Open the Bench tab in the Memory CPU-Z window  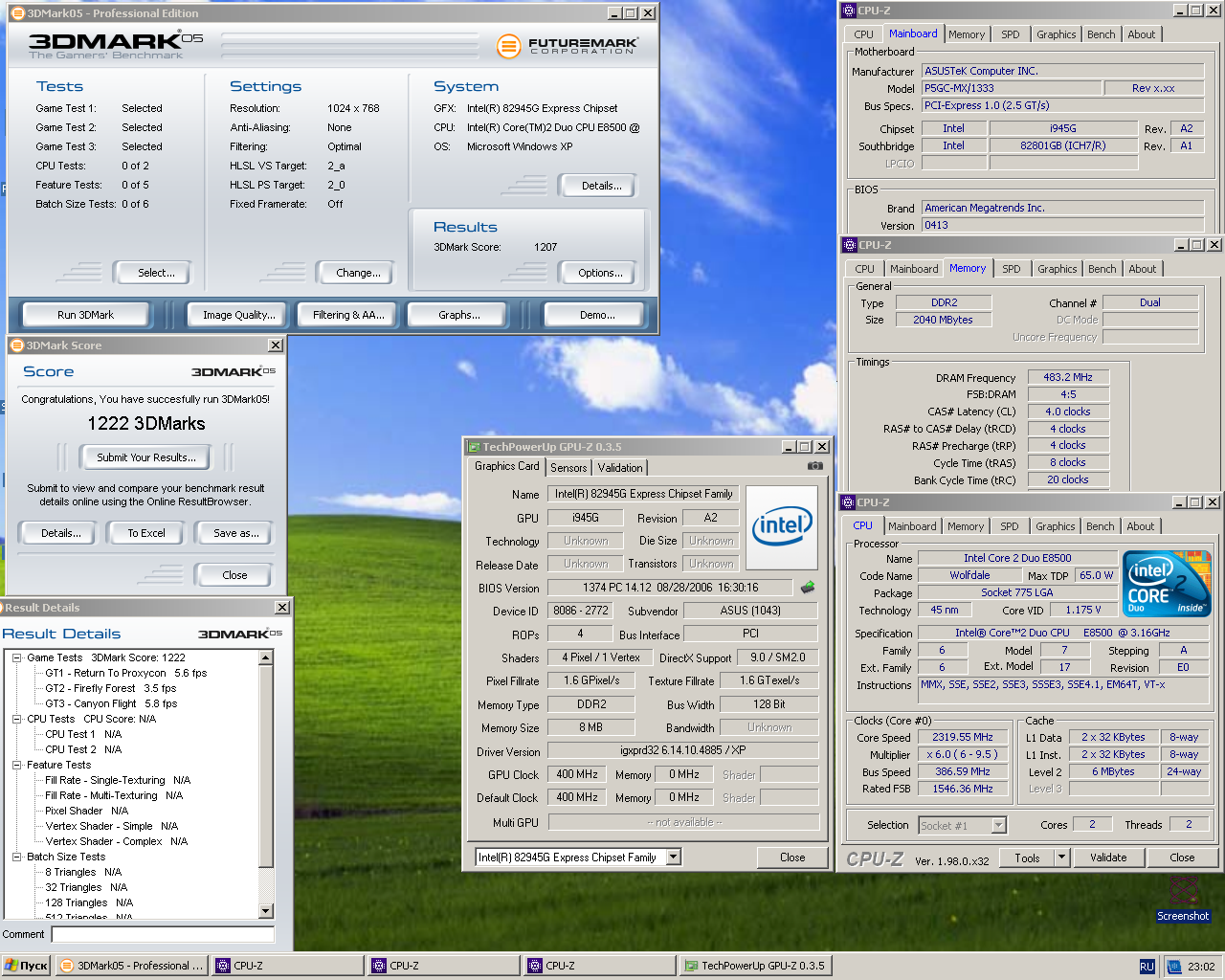click(1102, 269)
